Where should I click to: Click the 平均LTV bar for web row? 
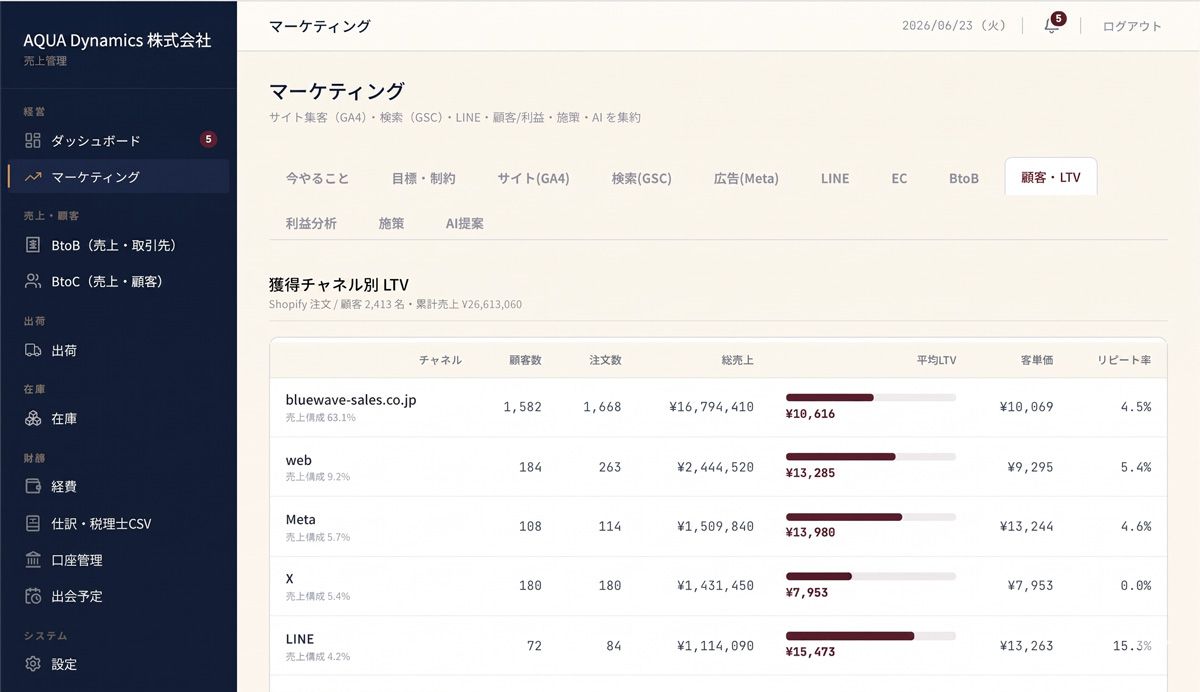[871, 457]
